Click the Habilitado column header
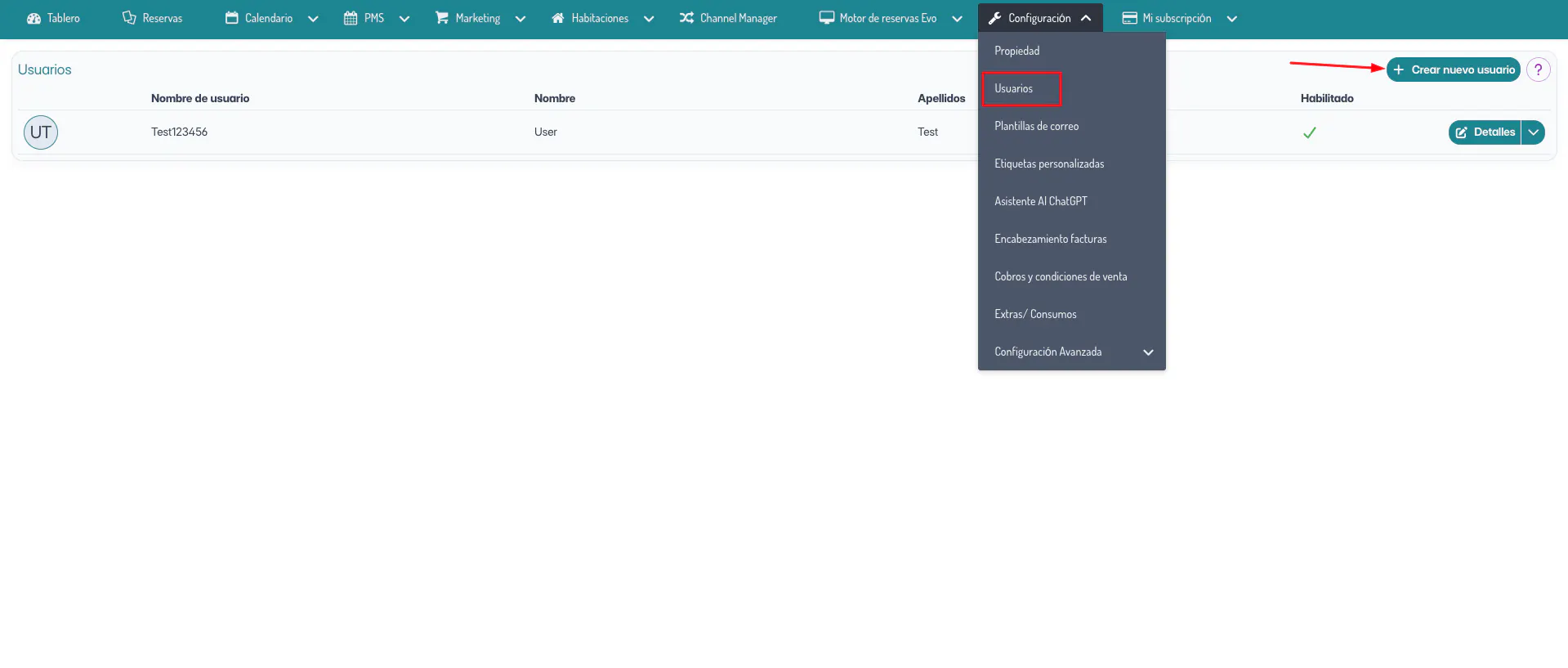 coord(1327,98)
